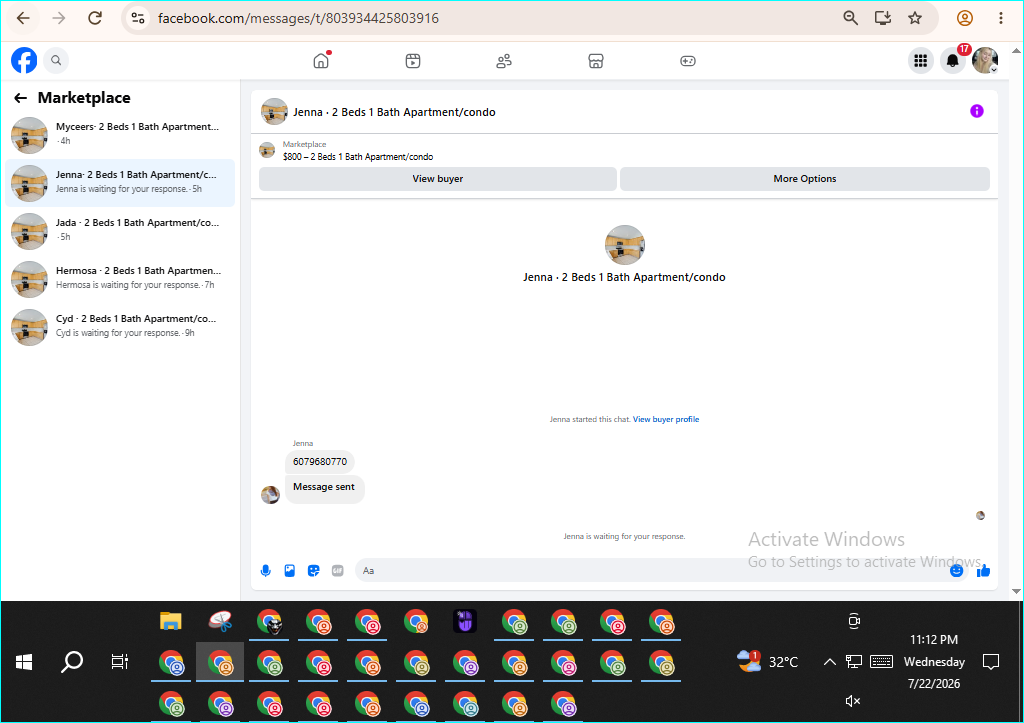Select the Jenna conversation in list
Image resolution: width=1024 pixels, height=723 pixels.
click(x=120, y=183)
